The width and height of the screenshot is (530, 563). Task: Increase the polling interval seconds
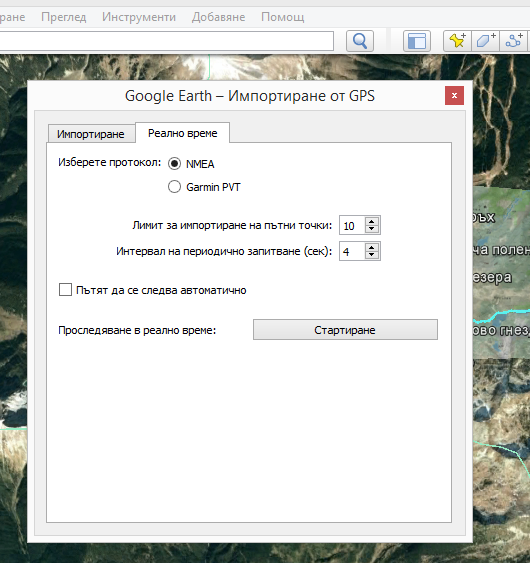click(x=372, y=247)
